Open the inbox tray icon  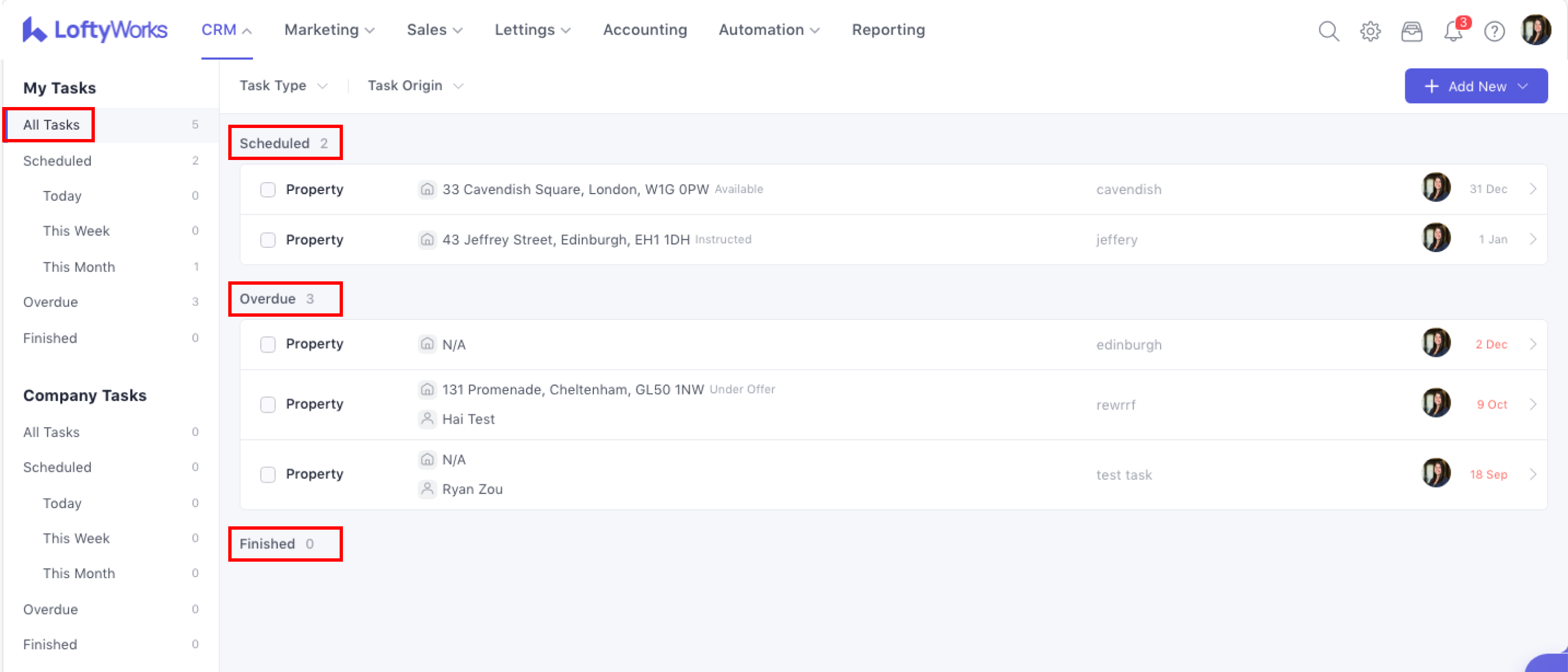[x=1411, y=30]
